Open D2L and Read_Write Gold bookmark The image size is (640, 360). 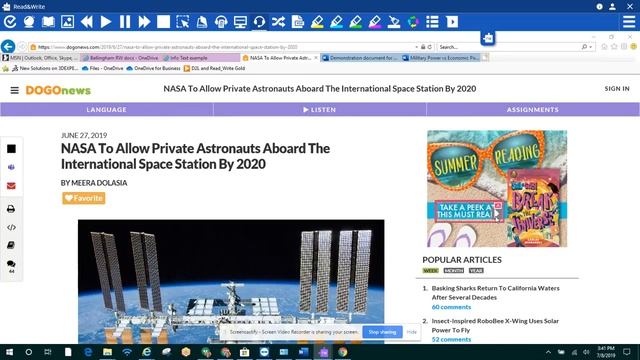[x=214, y=68]
